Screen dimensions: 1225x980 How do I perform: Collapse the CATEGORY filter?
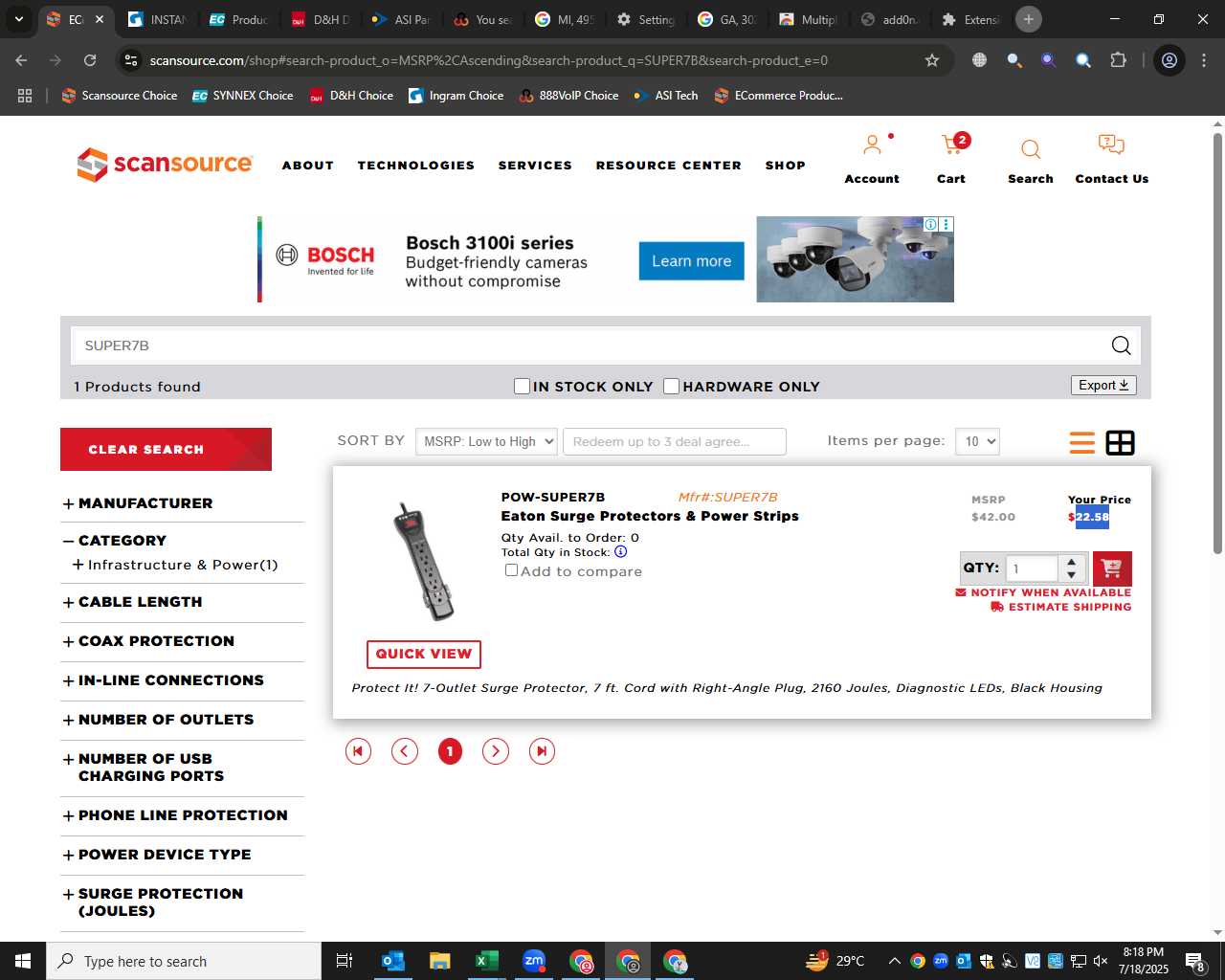[68, 542]
